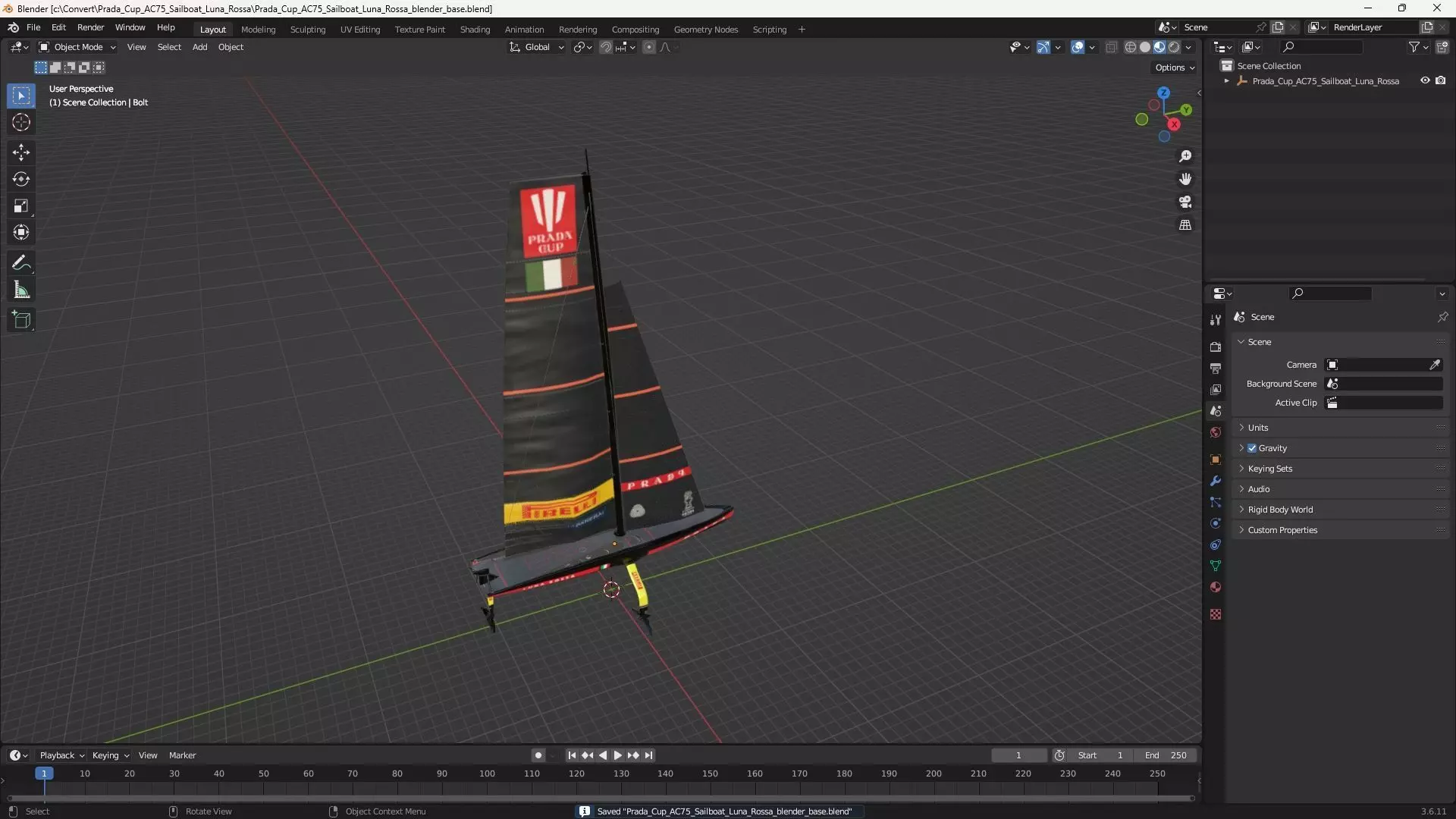Select the Select Box tool
Screen dimensions: 1456x819
click(x=21, y=96)
